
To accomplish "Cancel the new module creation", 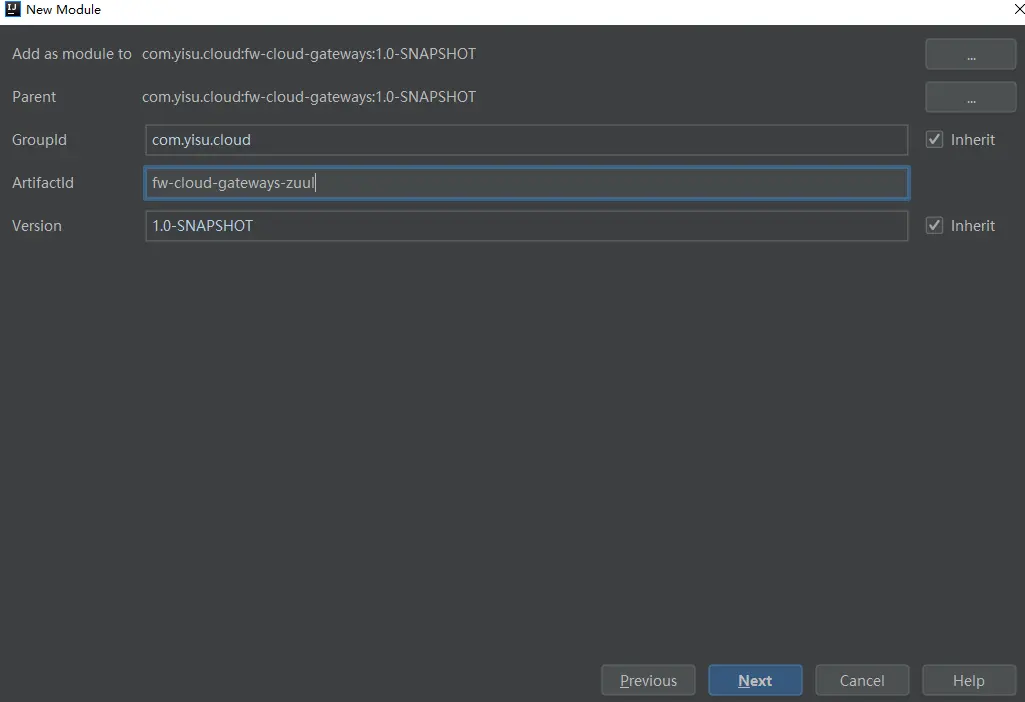I will click(861, 681).
